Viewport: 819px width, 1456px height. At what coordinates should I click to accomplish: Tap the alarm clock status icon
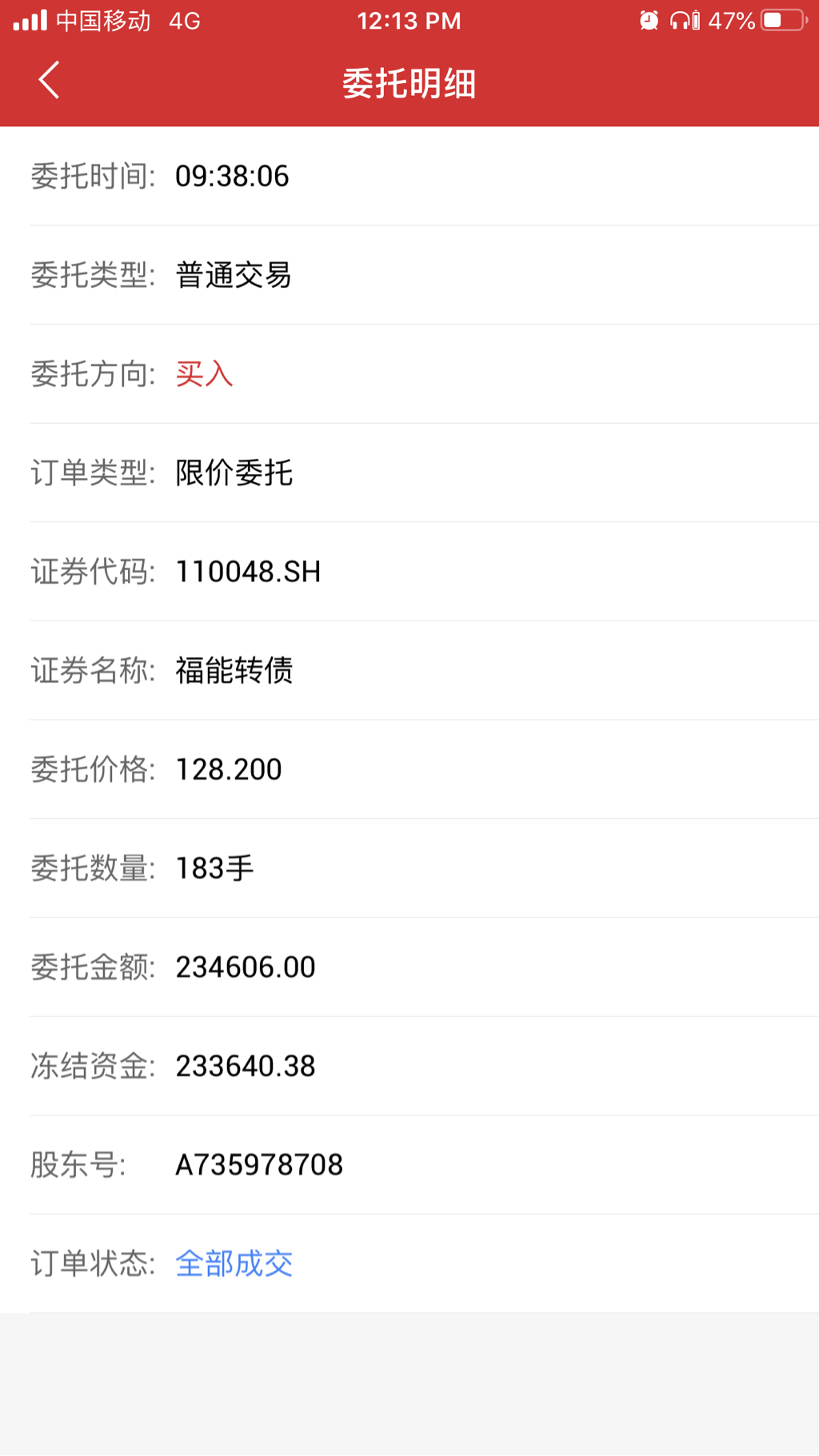(x=649, y=21)
